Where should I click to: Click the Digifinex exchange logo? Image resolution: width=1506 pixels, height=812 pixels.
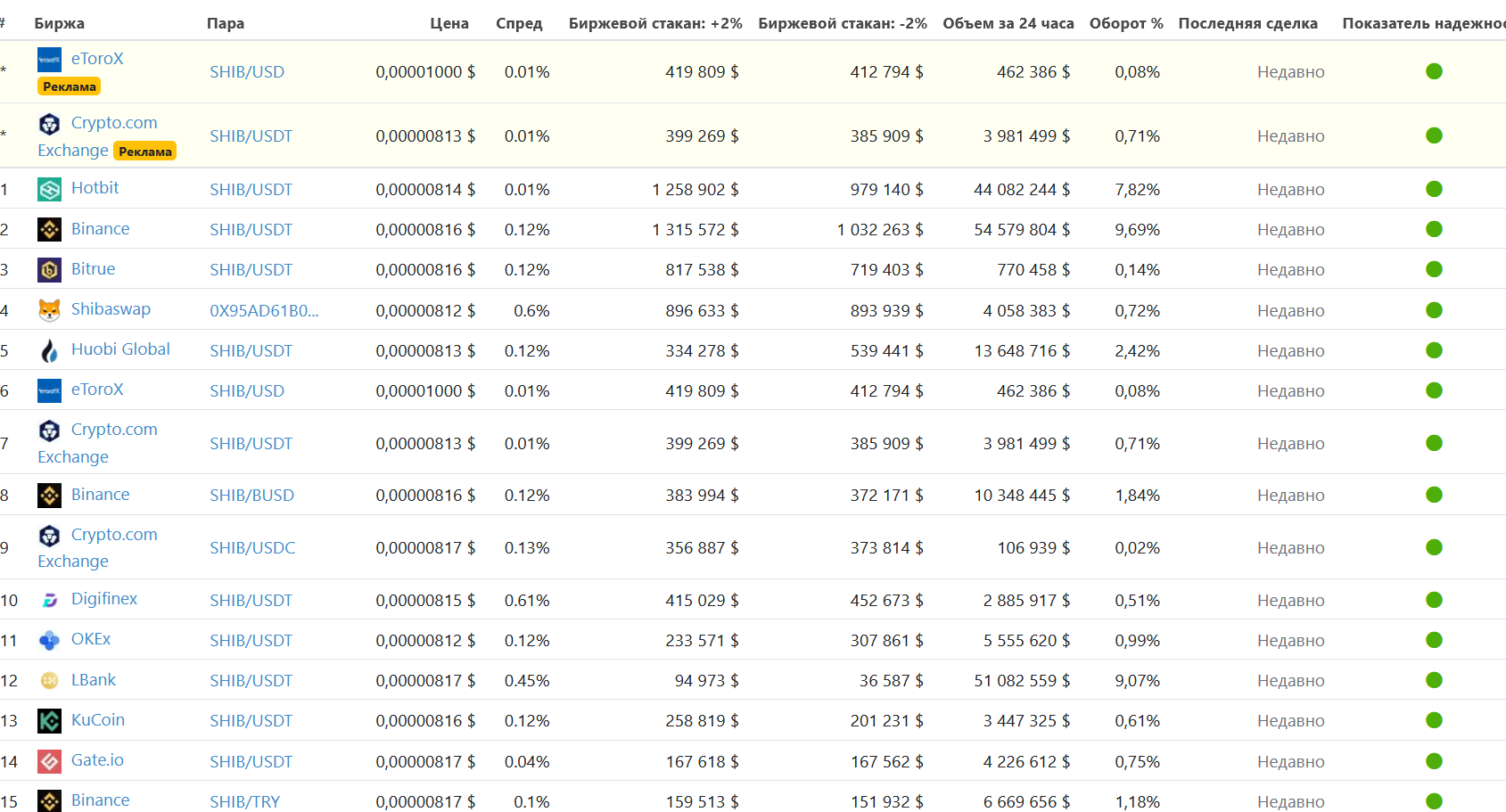pos(49,600)
